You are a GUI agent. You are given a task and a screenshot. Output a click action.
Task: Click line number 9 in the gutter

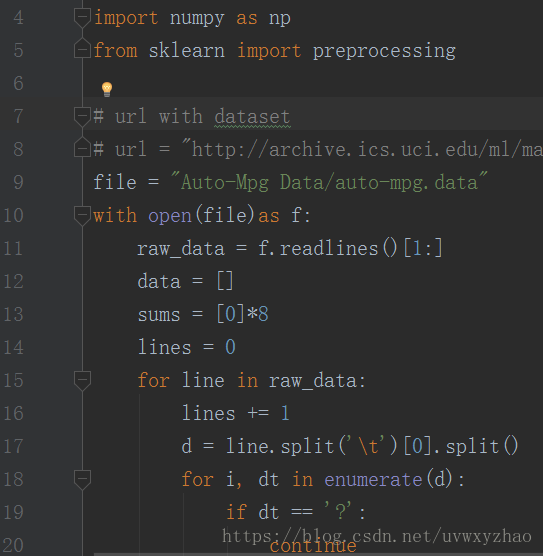click(x=18, y=182)
